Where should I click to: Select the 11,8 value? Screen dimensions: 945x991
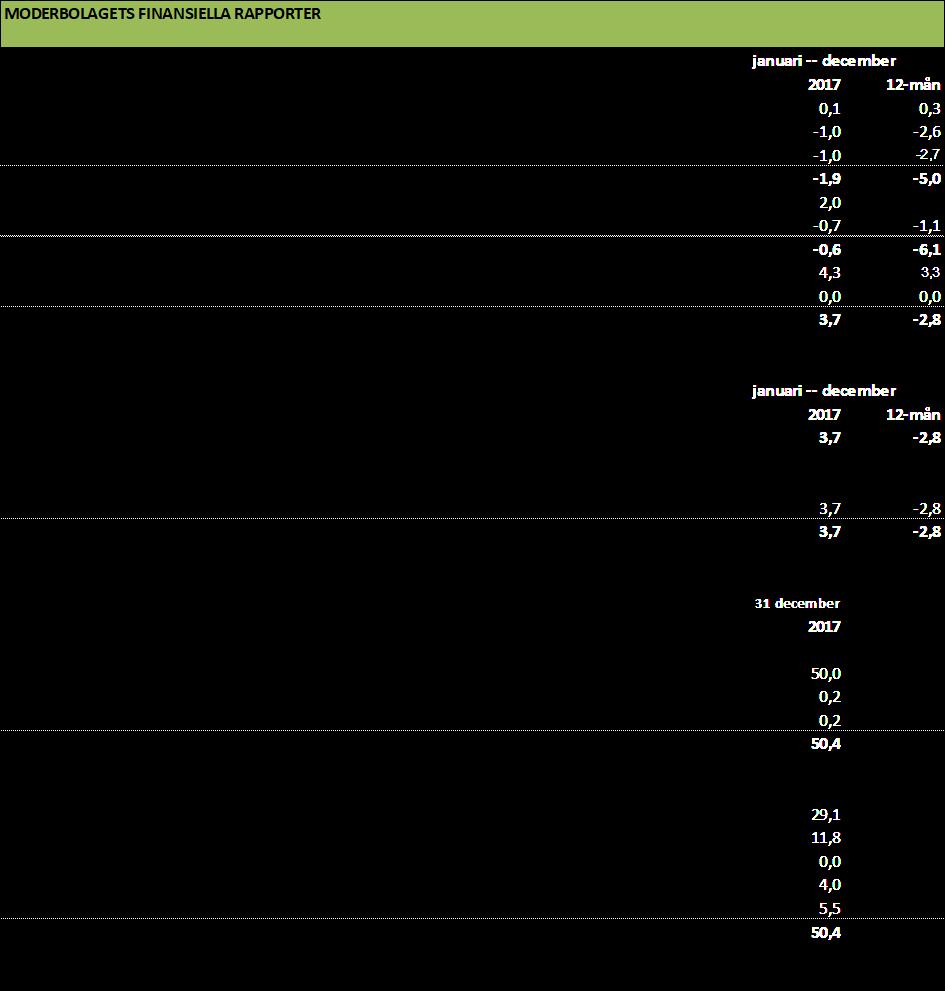tap(826, 838)
